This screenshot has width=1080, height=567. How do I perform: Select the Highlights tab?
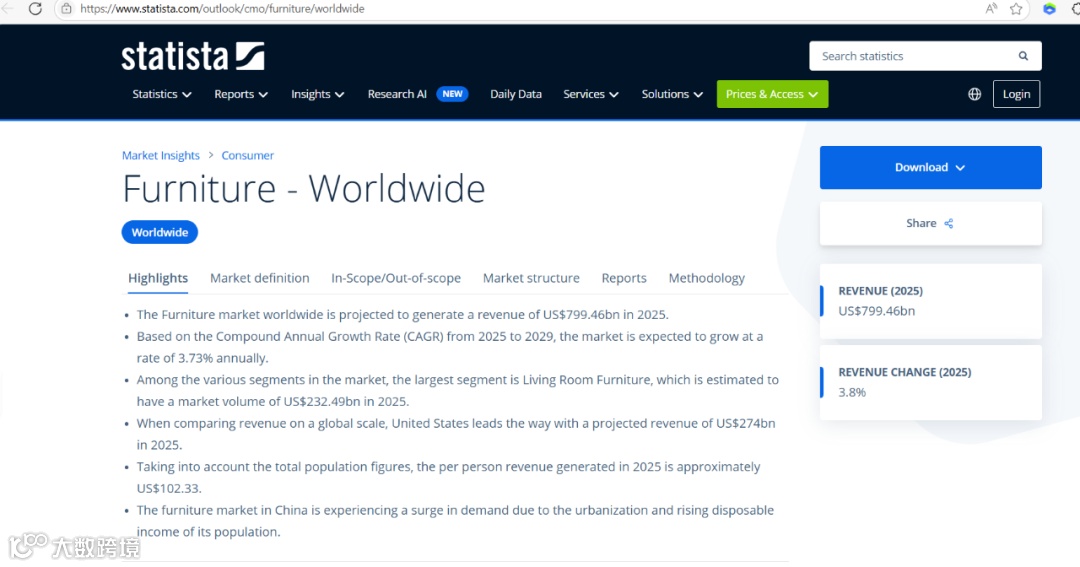click(x=158, y=278)
